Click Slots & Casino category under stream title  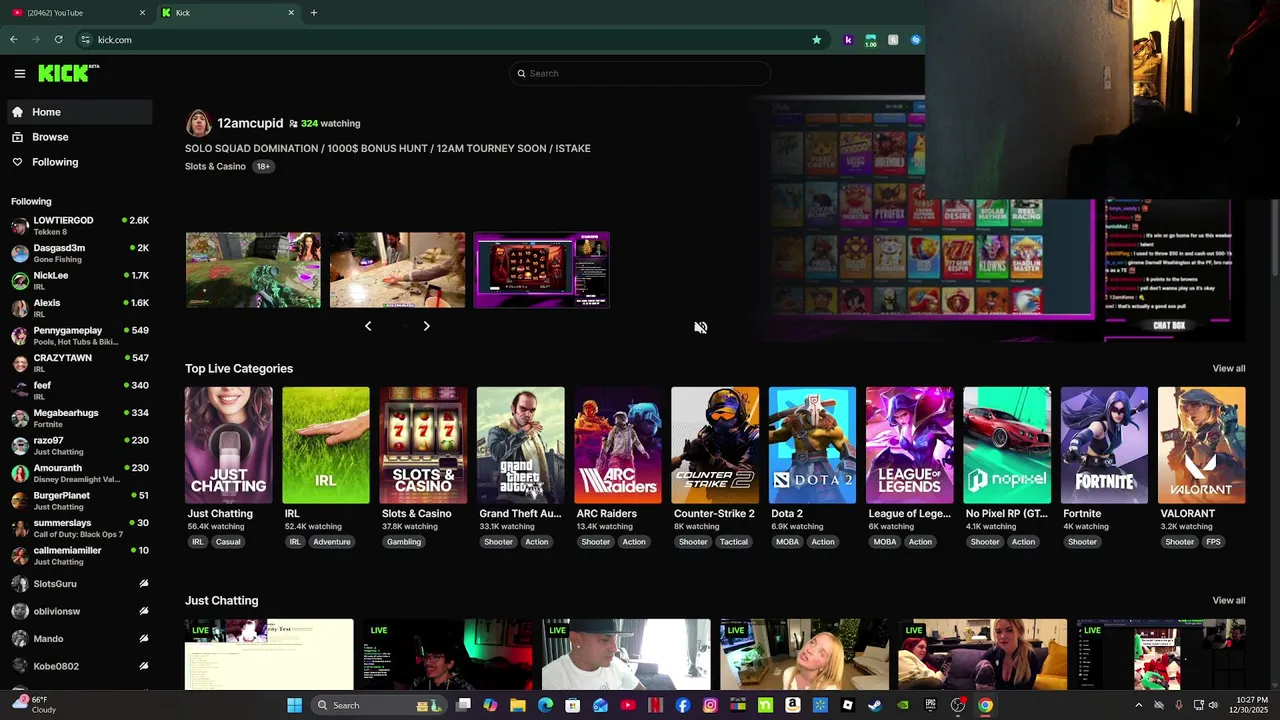pos(215,166)
